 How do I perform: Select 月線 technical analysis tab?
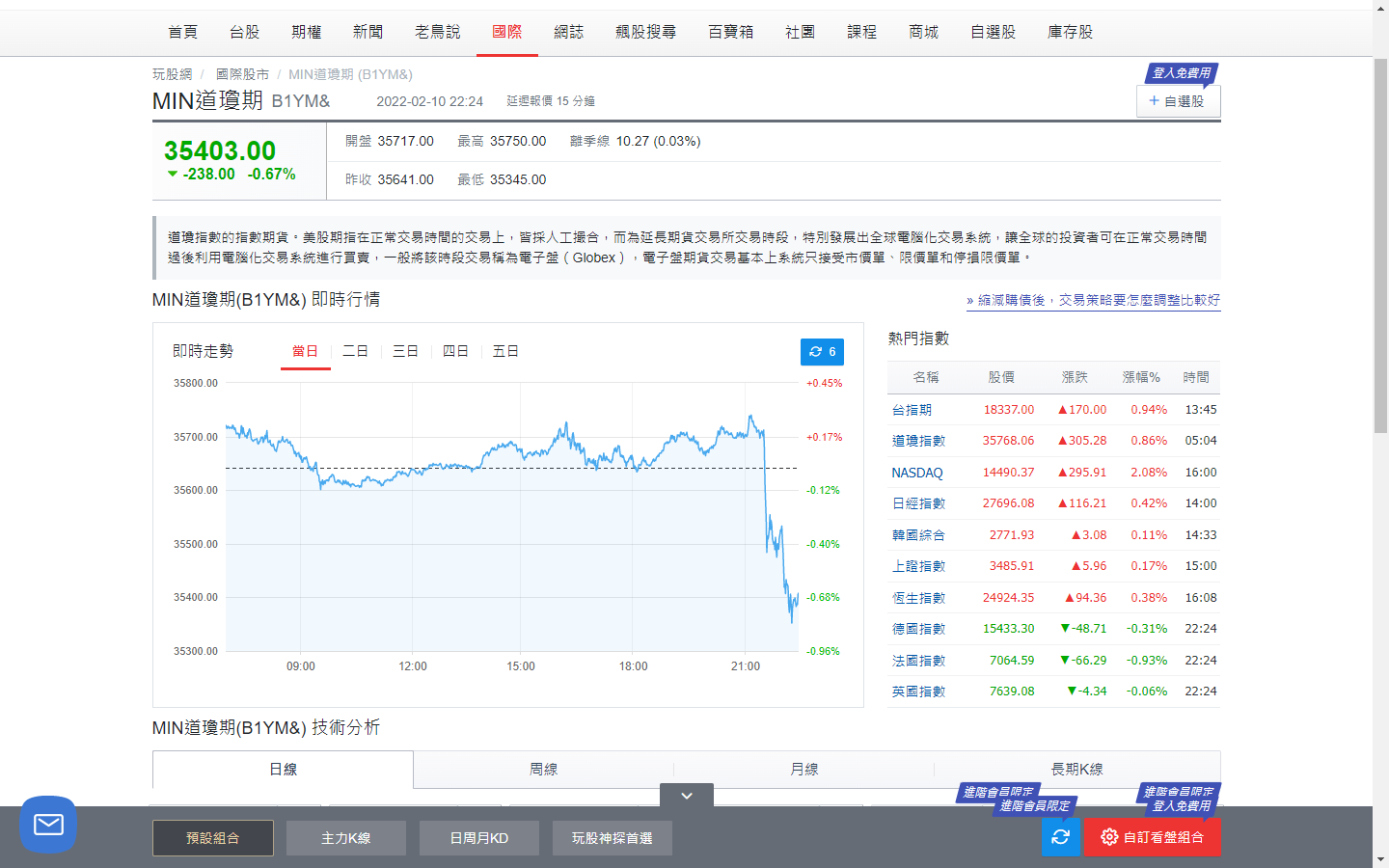click(x=803, y=770)
